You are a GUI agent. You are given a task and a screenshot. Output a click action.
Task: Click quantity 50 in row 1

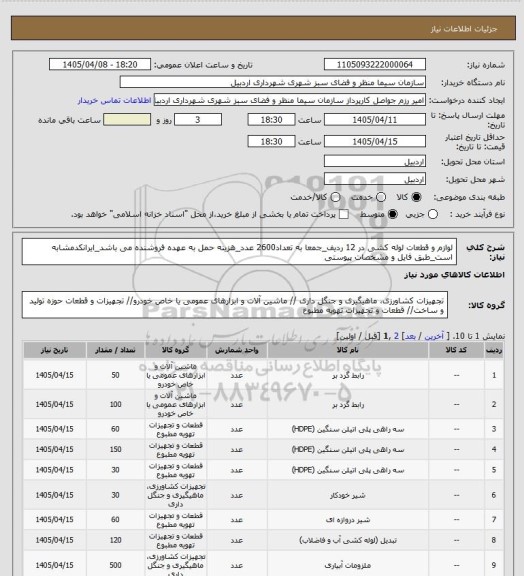pos(115,375)
